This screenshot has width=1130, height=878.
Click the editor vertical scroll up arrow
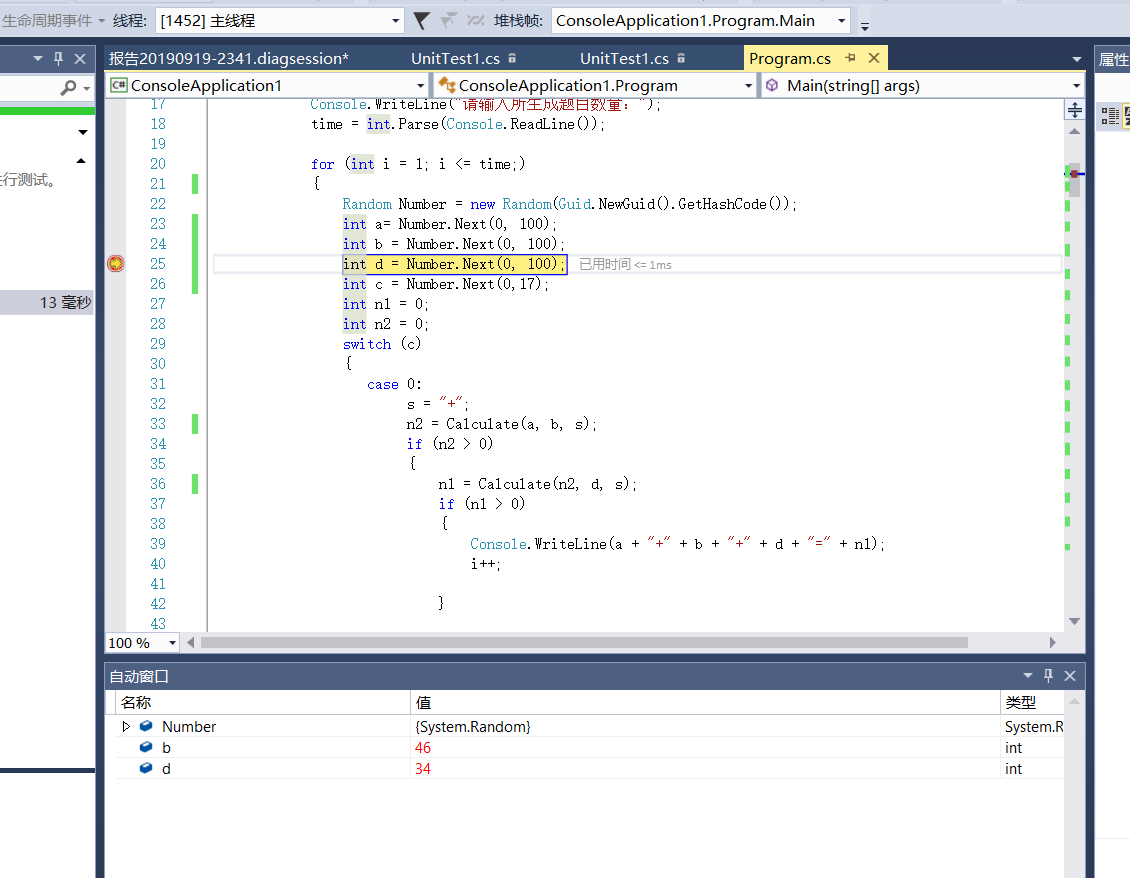tap(1075, 131)
